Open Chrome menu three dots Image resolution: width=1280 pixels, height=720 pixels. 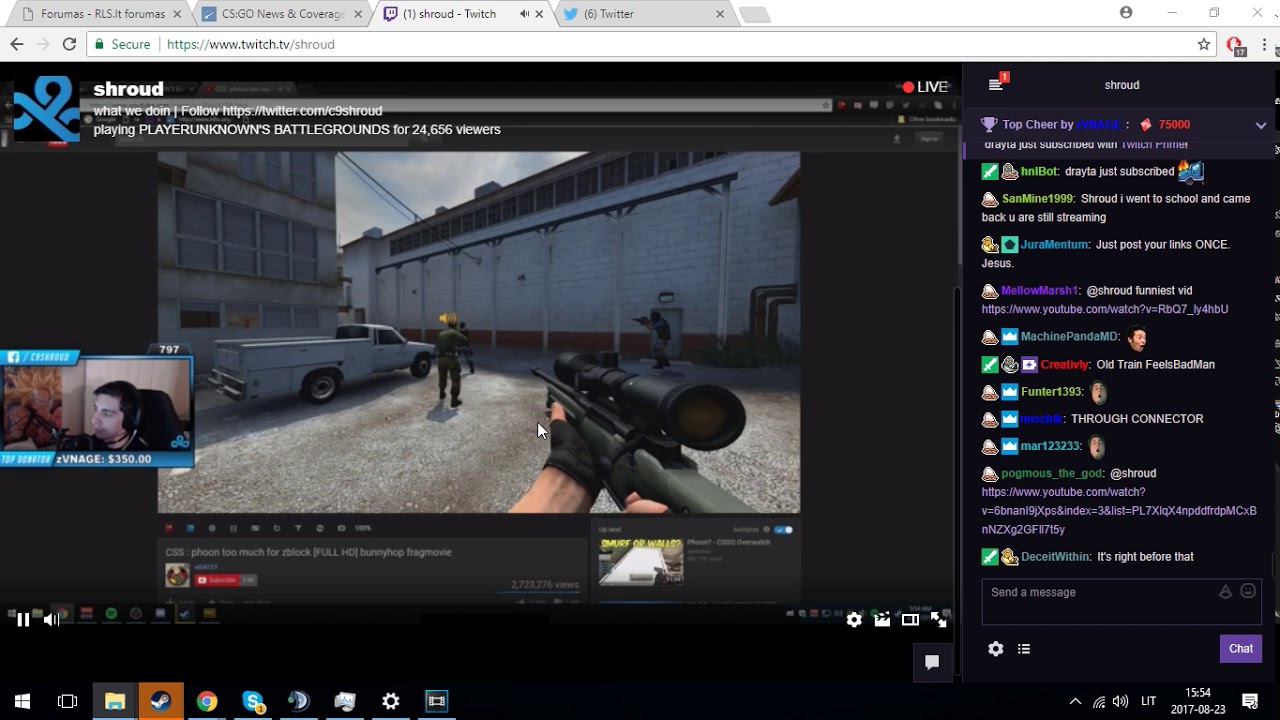[1264, 44]
